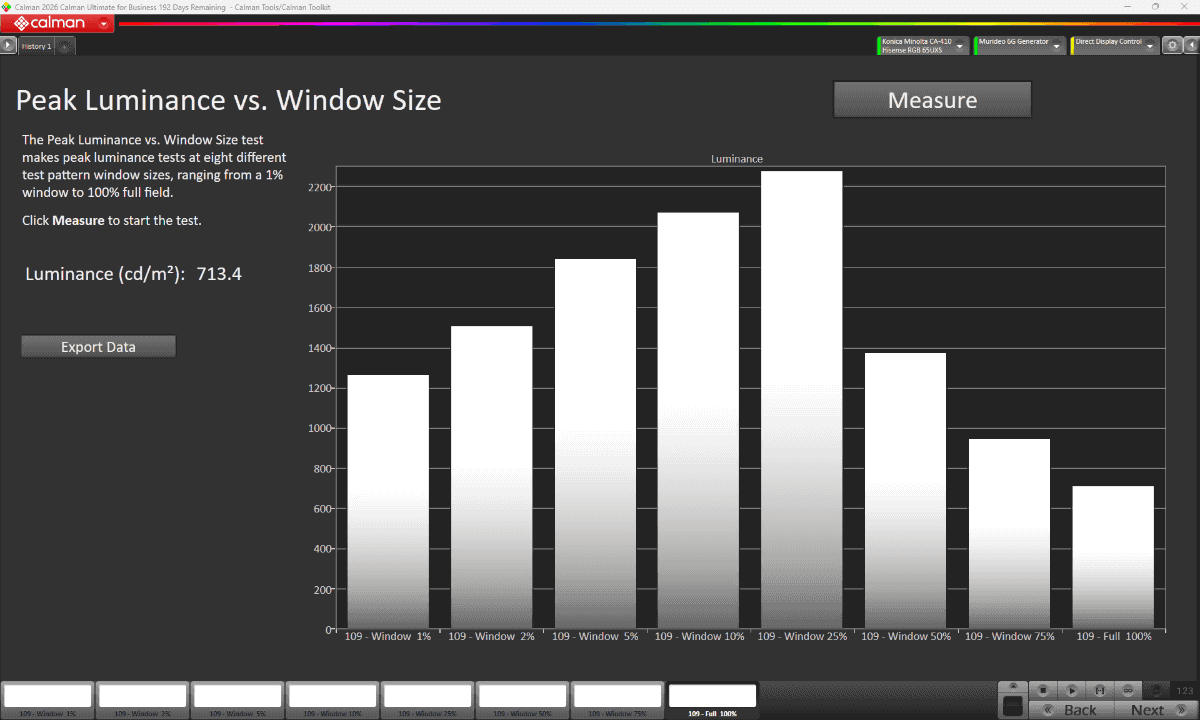Select the 109 - Window 1% swatch thumbnail
The image size is (1200, 720).
[47, 699]
